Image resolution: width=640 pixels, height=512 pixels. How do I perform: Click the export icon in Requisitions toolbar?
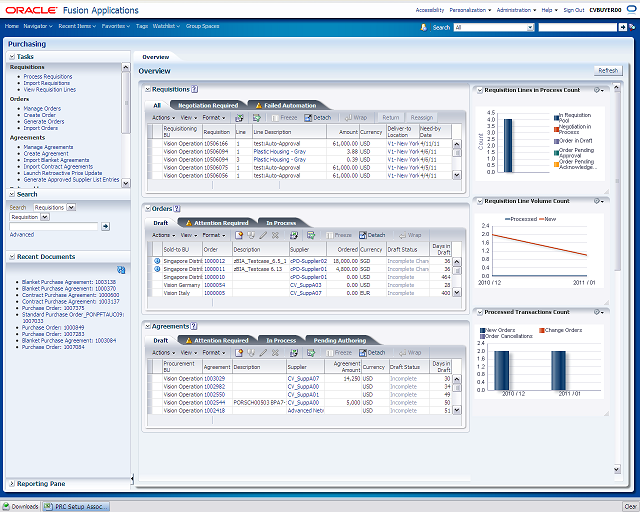257,118
